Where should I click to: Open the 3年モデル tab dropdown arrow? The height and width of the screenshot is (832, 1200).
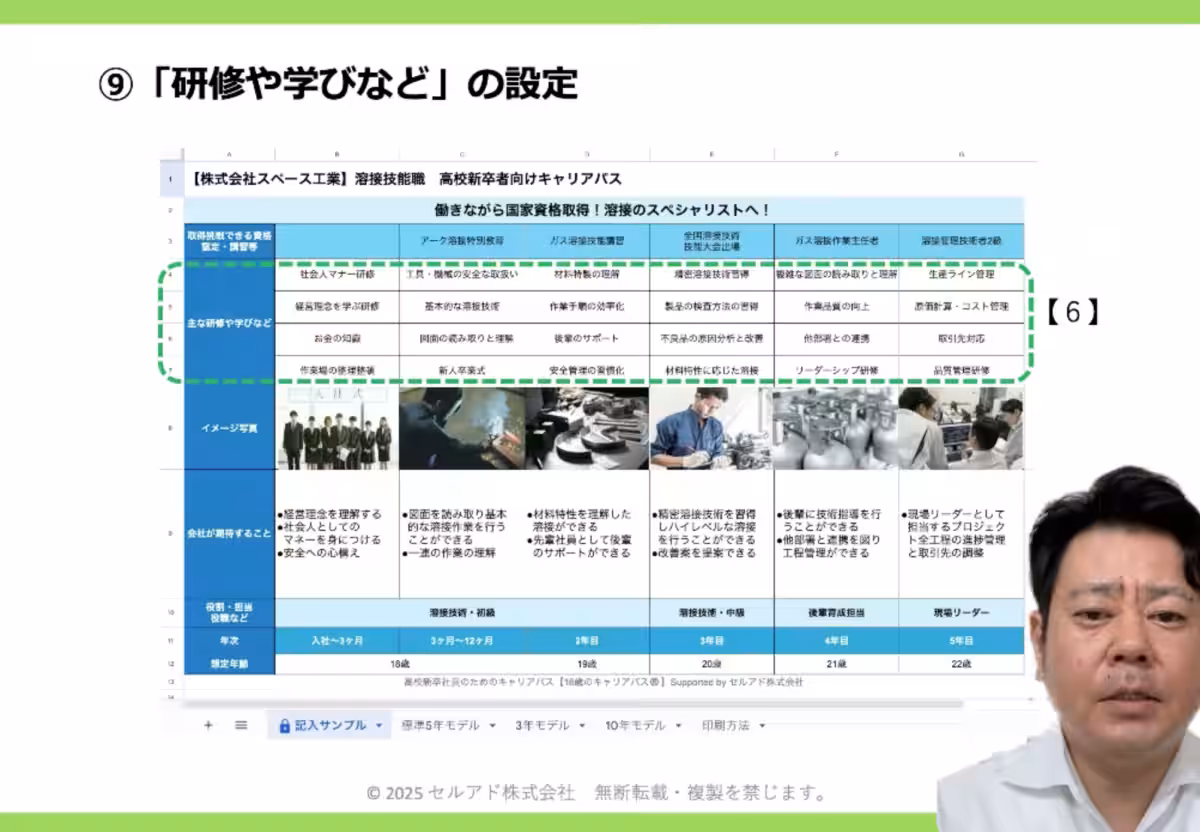click(x=580, y=722)
